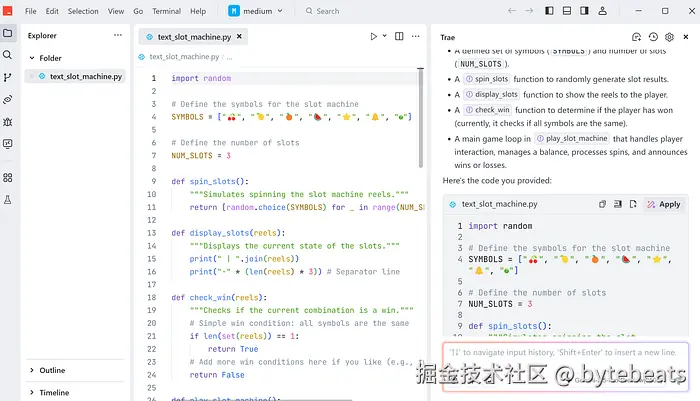Start a new chat in Trae panel
Screen dimensions: 700x401
click(637, 37)
